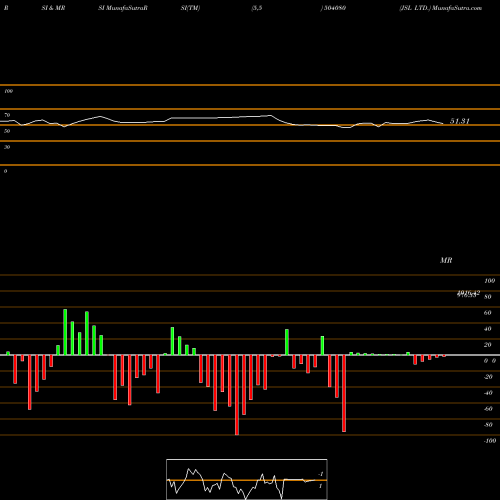Viewport: 500px width, 500px height.
Task: Click the tallest green bar in MR histogram
Action: pyautogui.click(x=65, y=332)
